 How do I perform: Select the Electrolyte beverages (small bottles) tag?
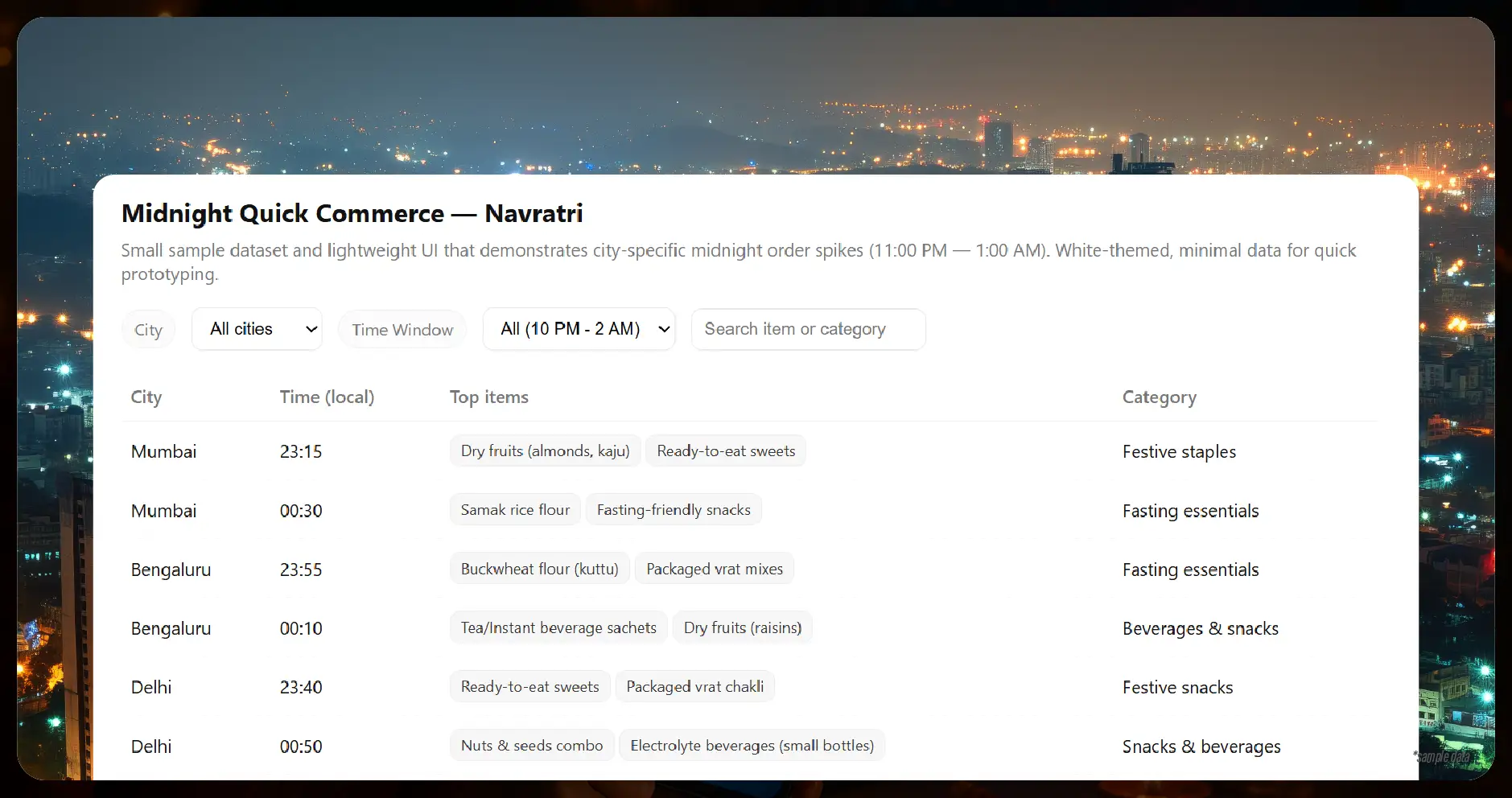(752, 746)
